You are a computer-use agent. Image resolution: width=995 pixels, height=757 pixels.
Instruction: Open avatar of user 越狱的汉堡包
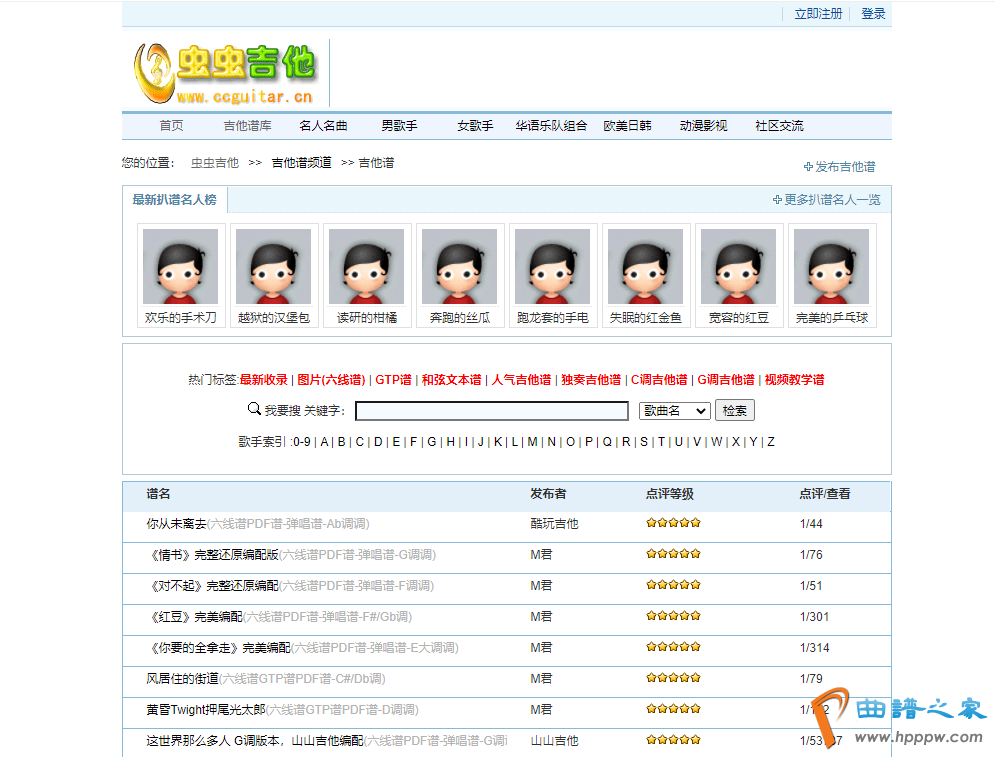click(x=273, y=266)
